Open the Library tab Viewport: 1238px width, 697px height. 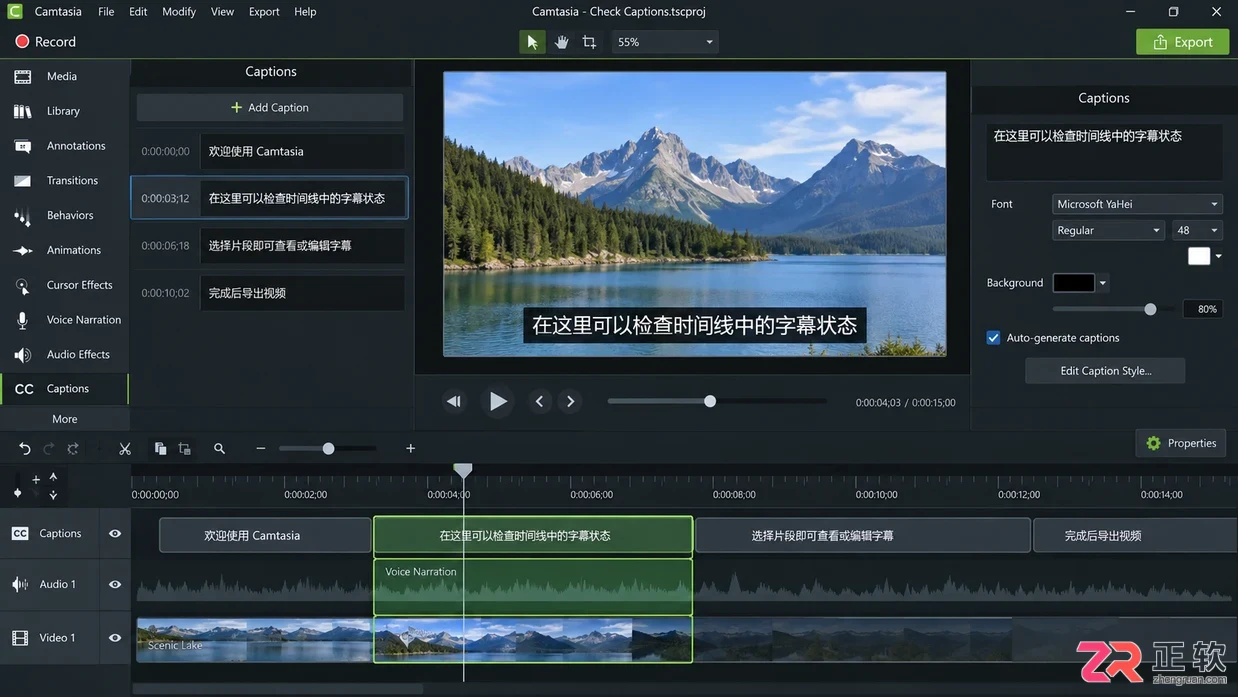64,111
